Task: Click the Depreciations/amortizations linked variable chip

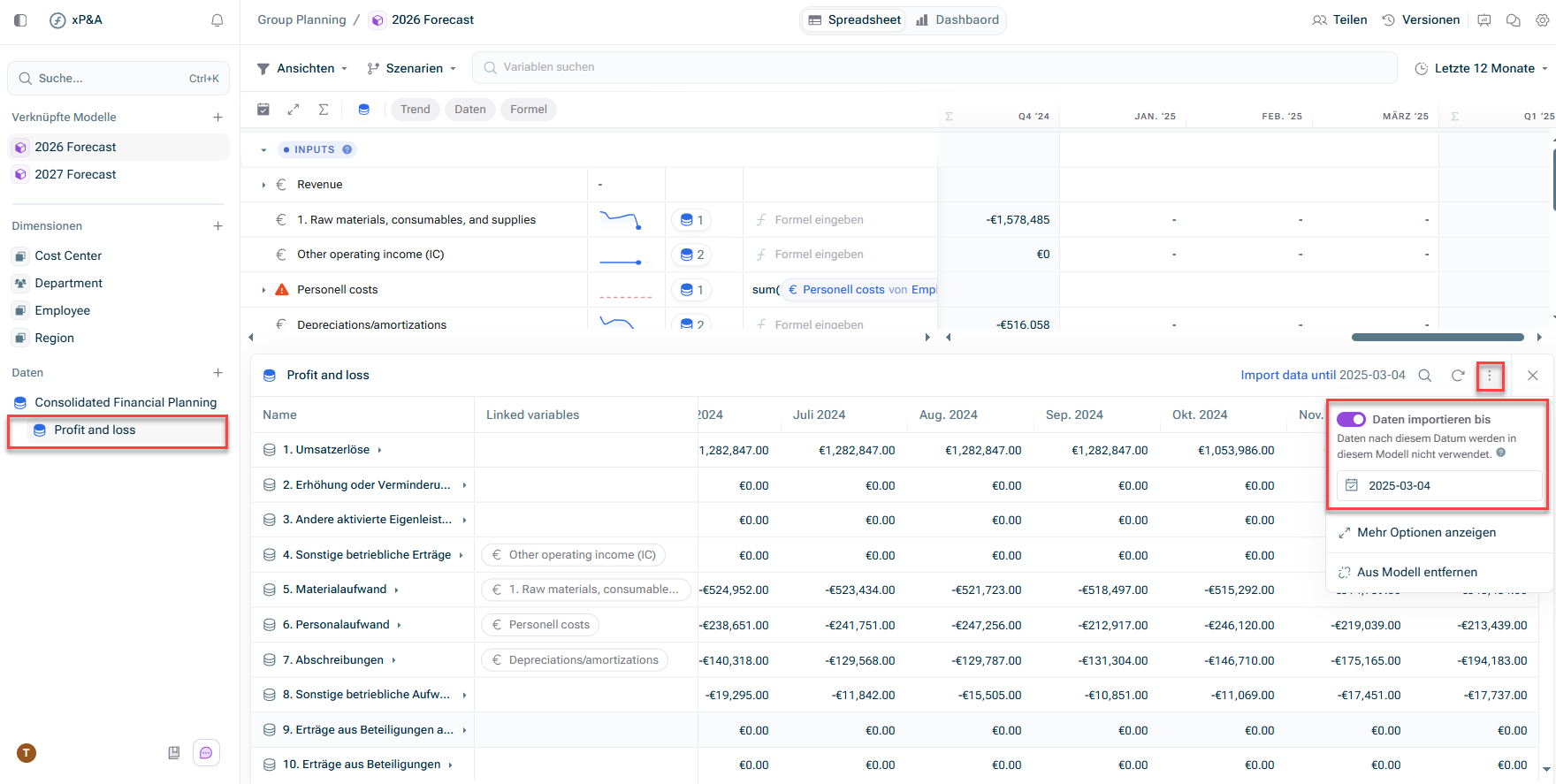Action: (575, 660)
